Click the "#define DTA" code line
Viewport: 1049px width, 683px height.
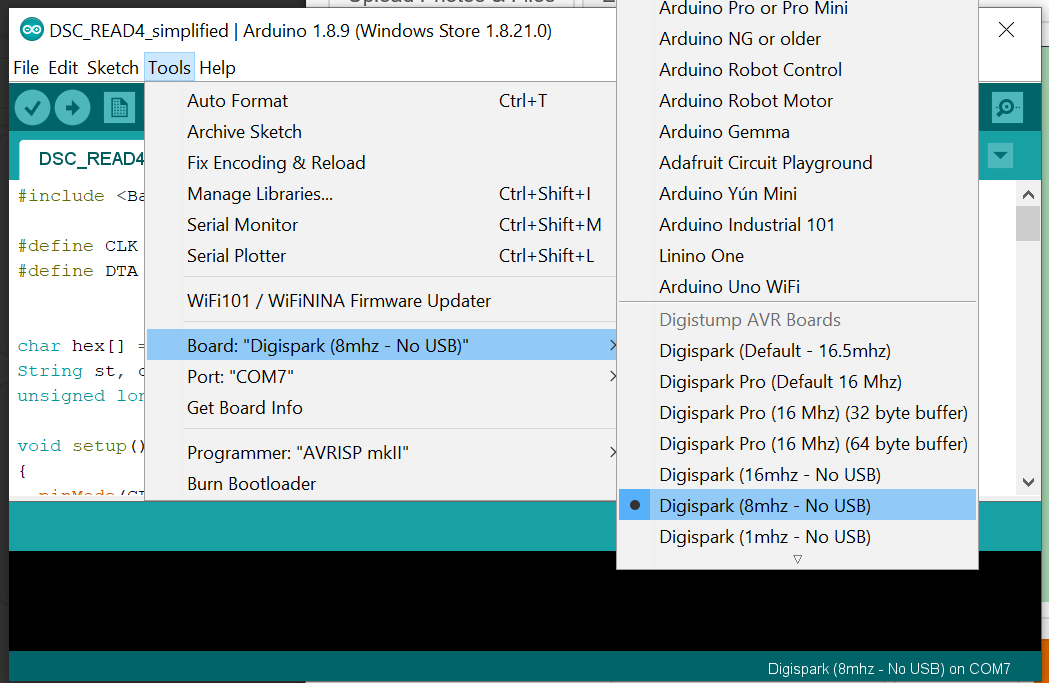(x=78, y=271)
